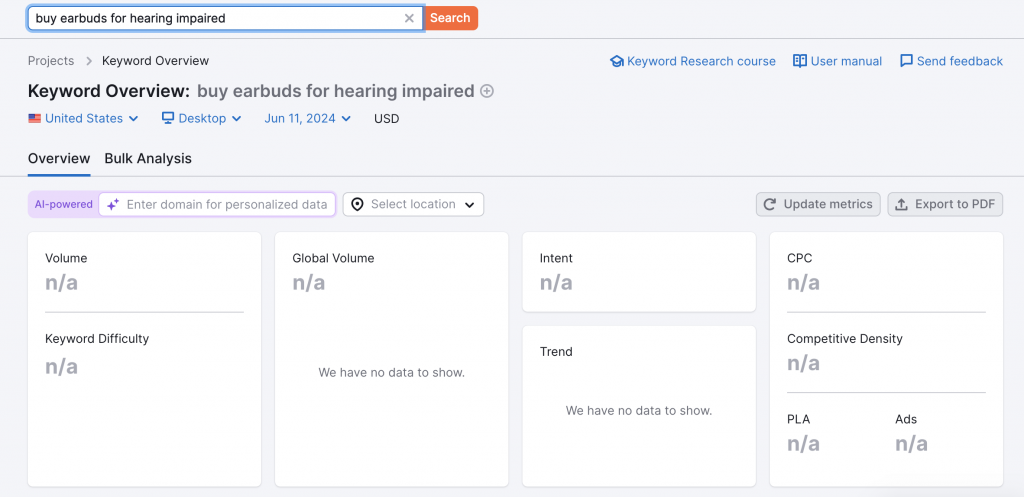Click the Competitive Density label
Screen dimensions: 1024x497
844,339
